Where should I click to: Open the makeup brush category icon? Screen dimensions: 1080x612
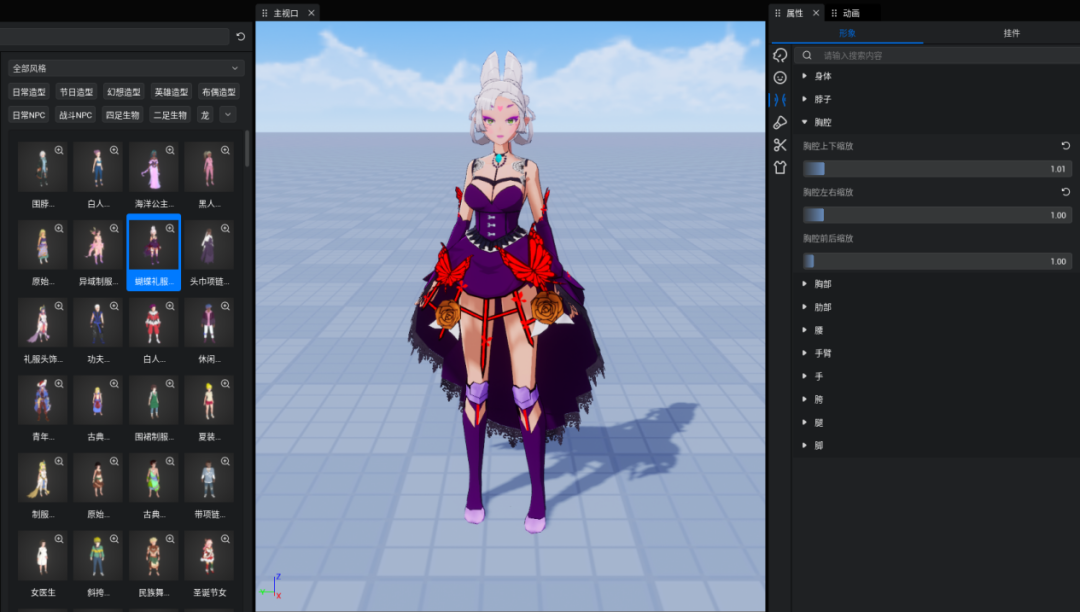pos(780,123)
